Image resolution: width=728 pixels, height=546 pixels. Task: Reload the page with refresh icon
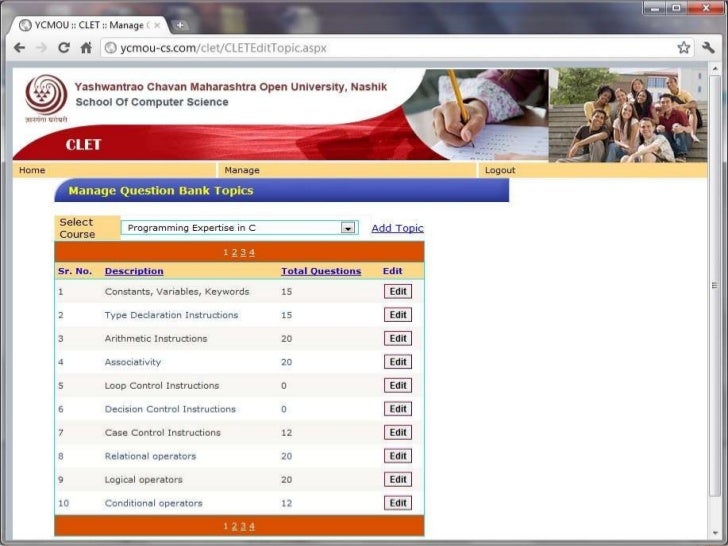[64, 47]
